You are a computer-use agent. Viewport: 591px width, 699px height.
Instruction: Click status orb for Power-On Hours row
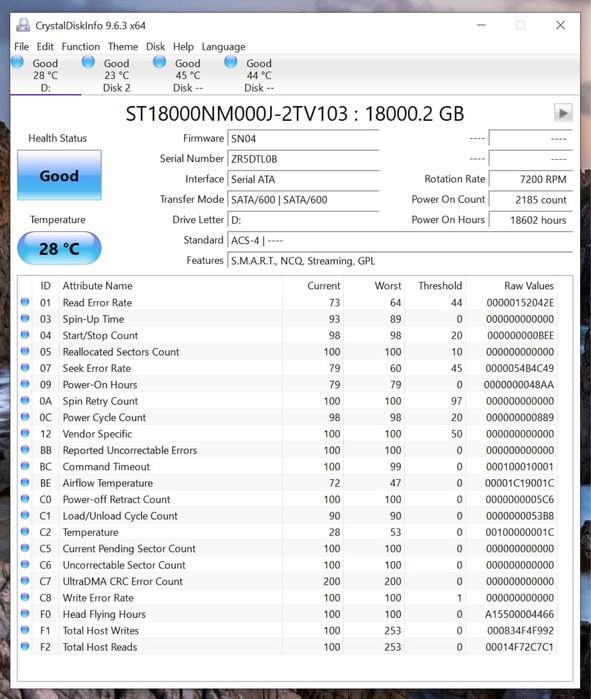point(25,384)
